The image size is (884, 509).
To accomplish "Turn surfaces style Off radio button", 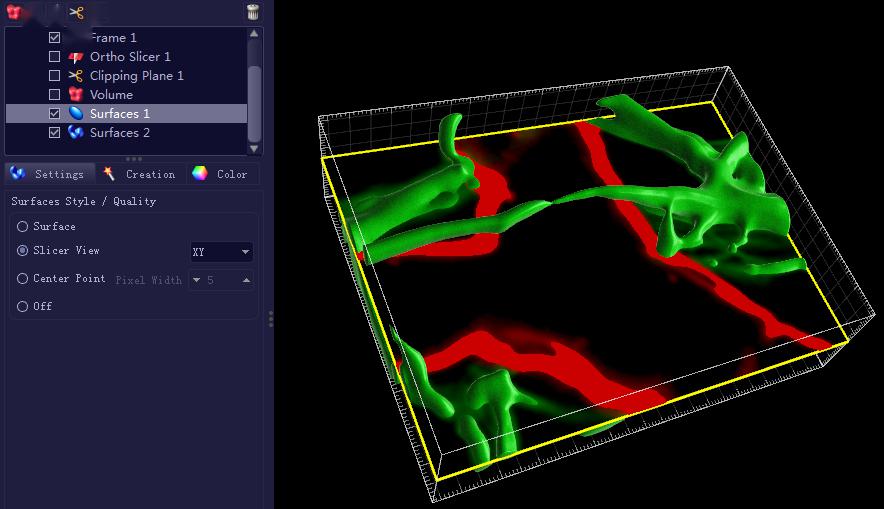I will point(23,307).
